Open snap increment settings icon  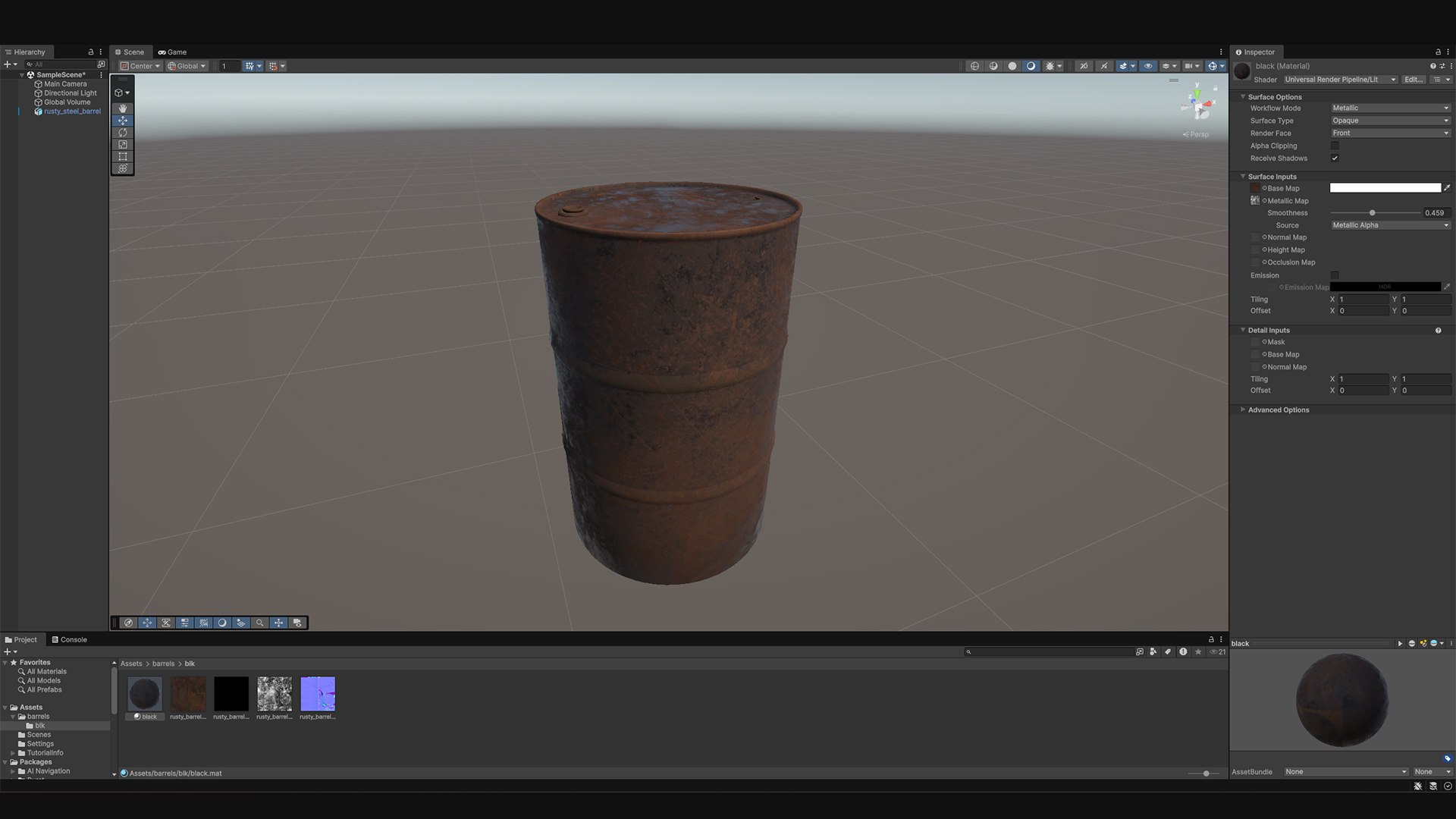[273, 66]
